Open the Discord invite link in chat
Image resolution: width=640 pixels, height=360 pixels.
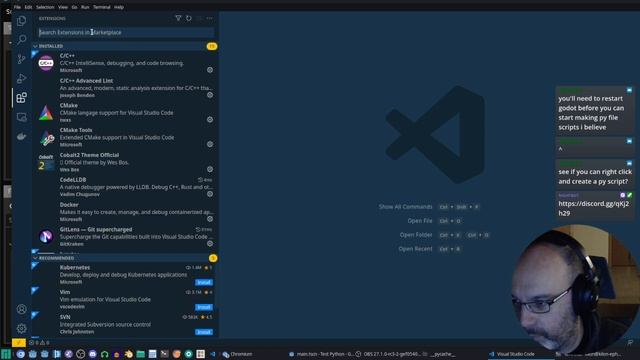coord(593,208)
